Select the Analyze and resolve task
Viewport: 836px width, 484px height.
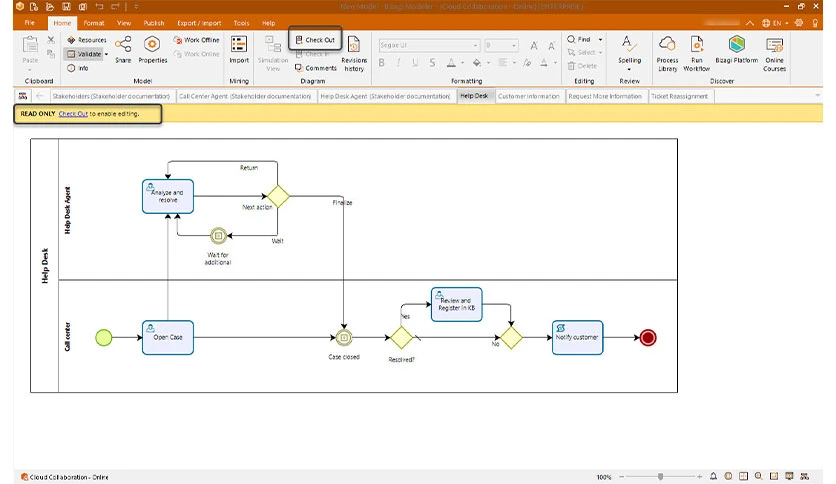click(x=168, y=196)
